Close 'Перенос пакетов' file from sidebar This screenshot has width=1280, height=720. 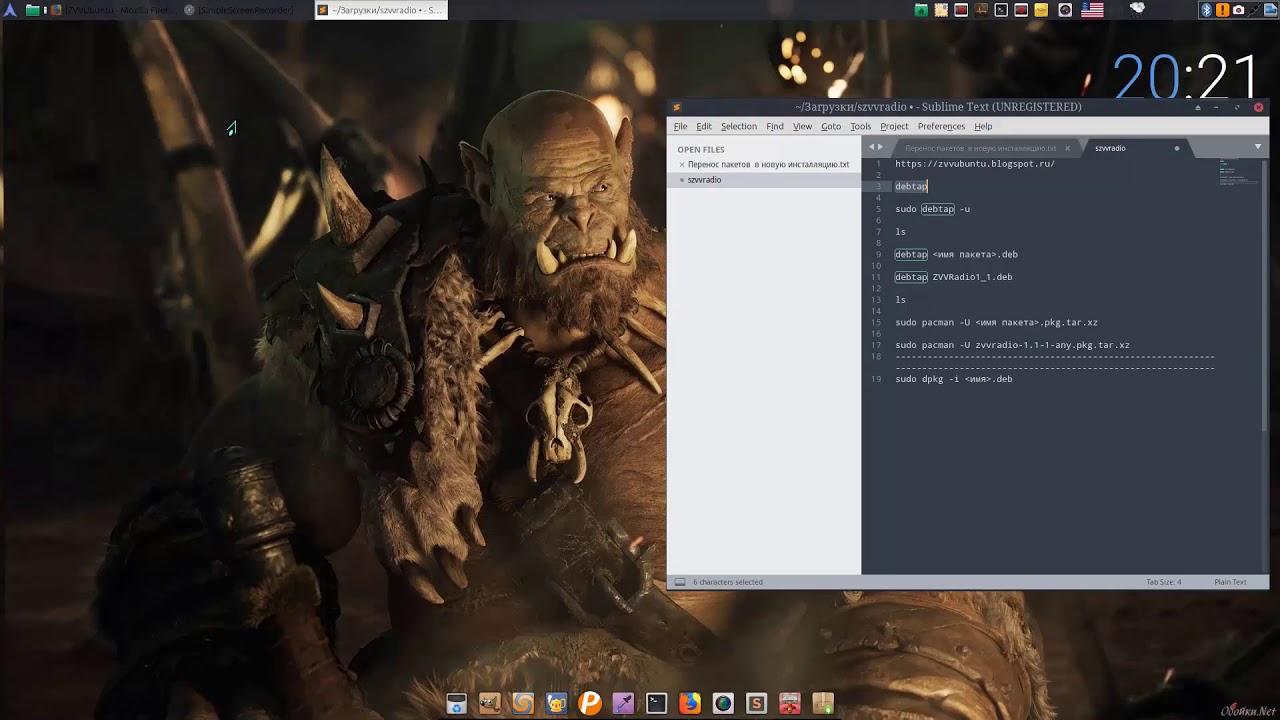pyautogui.click(x=682, y=165)
